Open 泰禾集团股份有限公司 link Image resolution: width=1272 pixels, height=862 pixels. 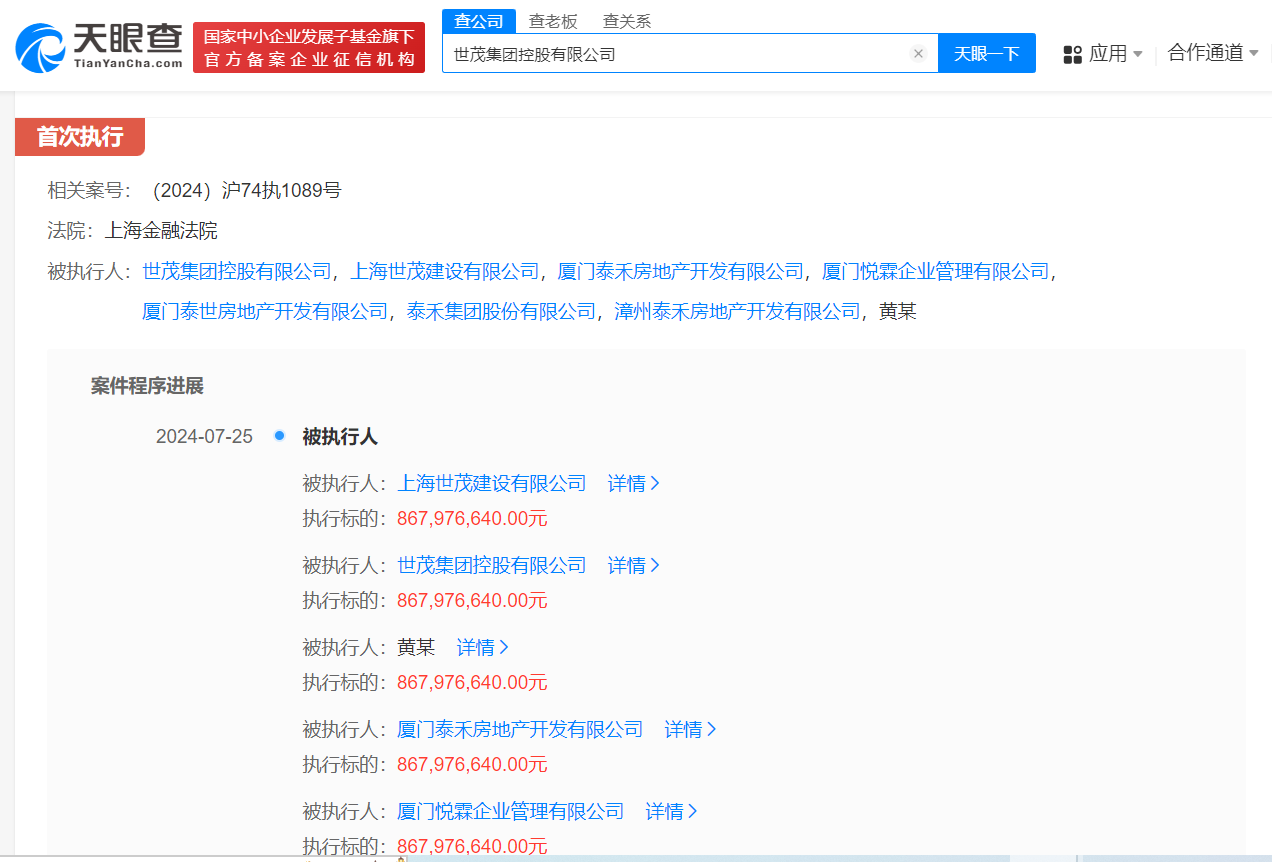click(x=500, y=312)
